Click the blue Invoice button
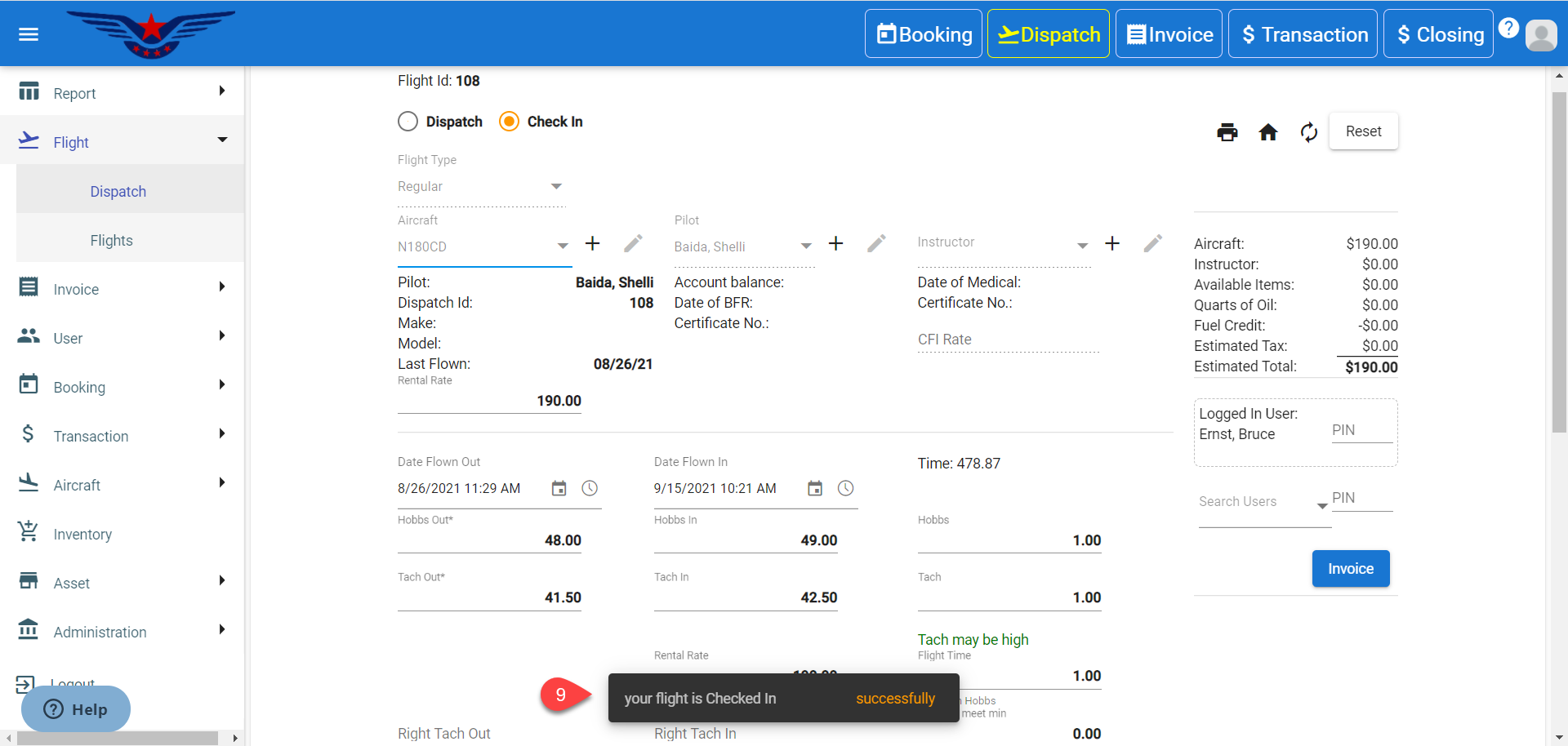1568x746 pixels. click(x=1350, y=569)
